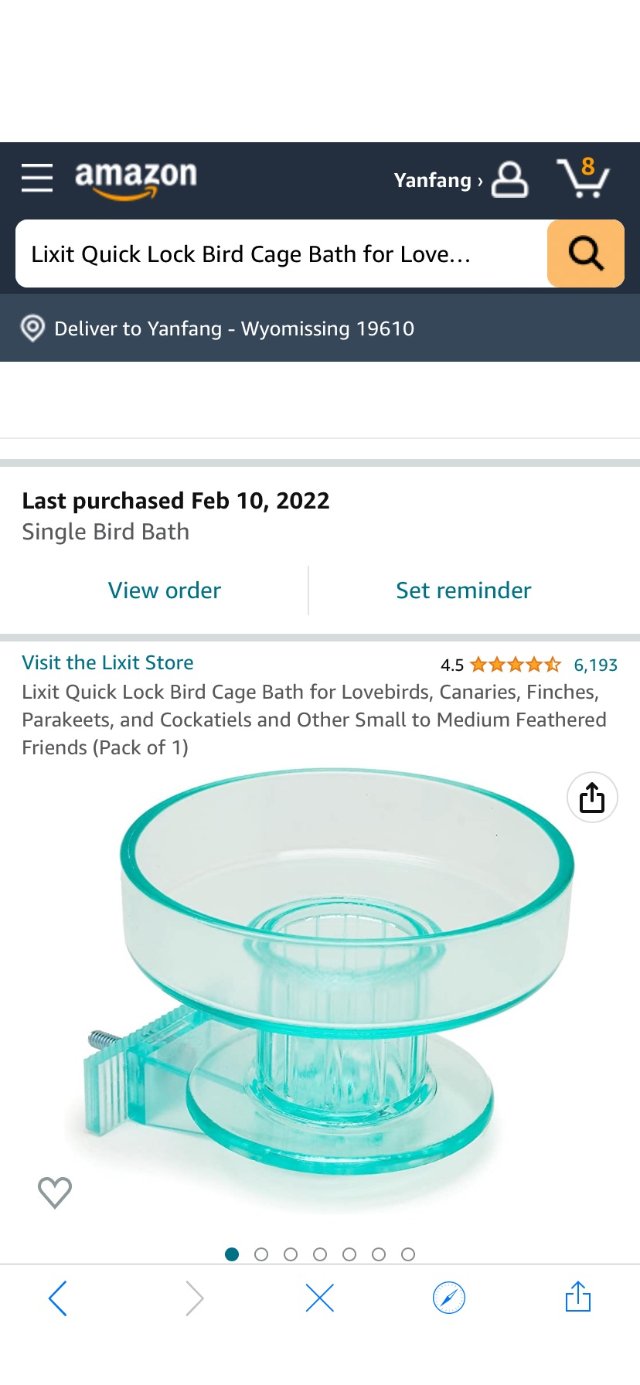Open the hamburger navigation menu
The image size is (640, 1385).
pyautogui.click(x=37, y=180)
